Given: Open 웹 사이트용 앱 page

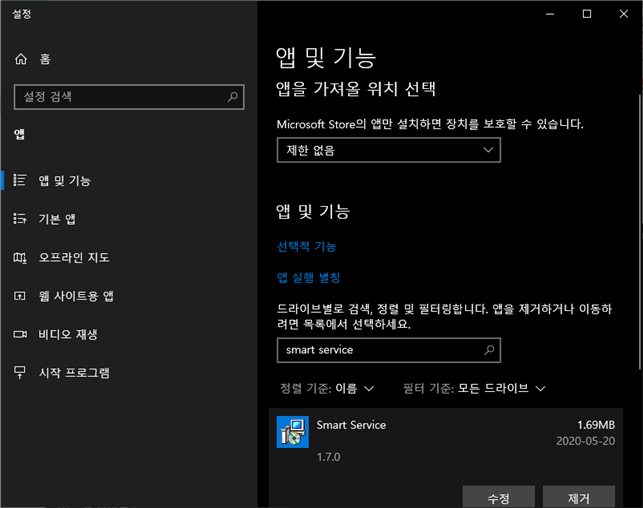Looking at the screenshot, I should [76, 296].
